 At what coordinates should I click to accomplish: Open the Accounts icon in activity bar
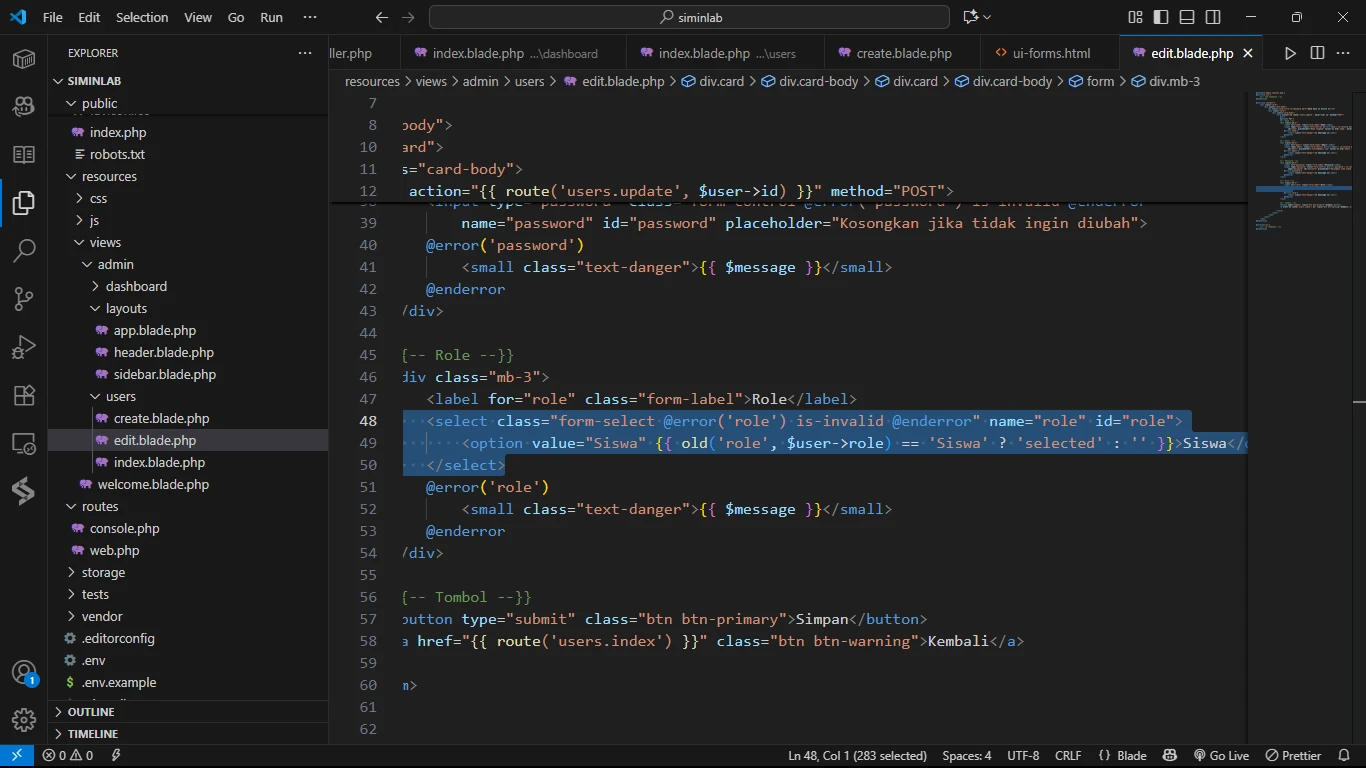[x=24, y=672]
